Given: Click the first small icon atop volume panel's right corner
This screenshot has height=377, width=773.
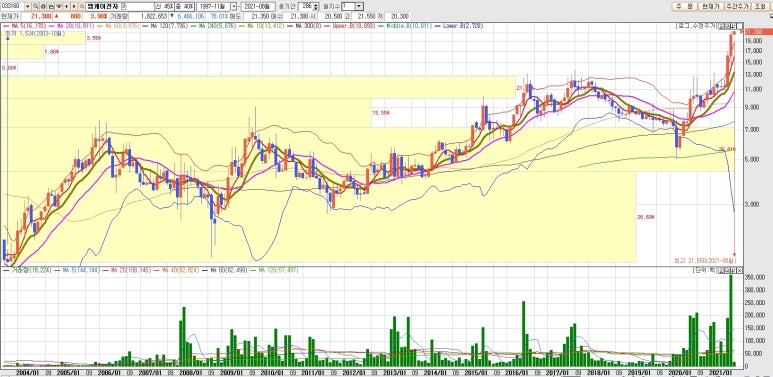Looking at the screenshot, I should (x=721, y=271).
